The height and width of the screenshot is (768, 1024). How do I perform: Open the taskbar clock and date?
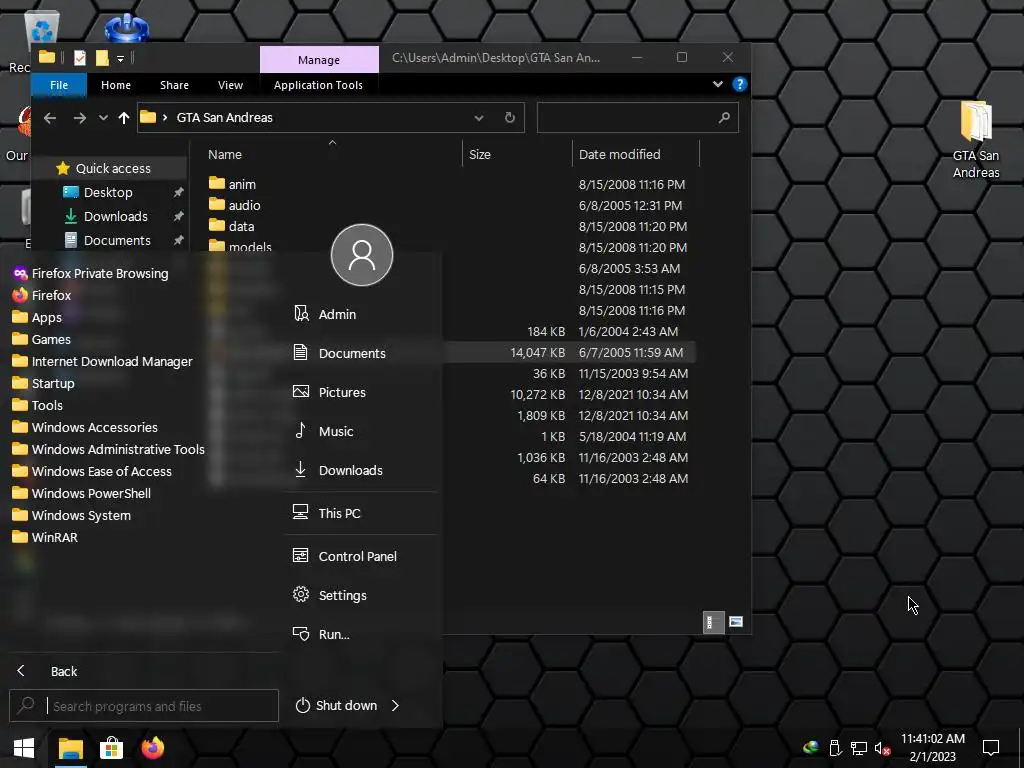click(x=933, y=748)
